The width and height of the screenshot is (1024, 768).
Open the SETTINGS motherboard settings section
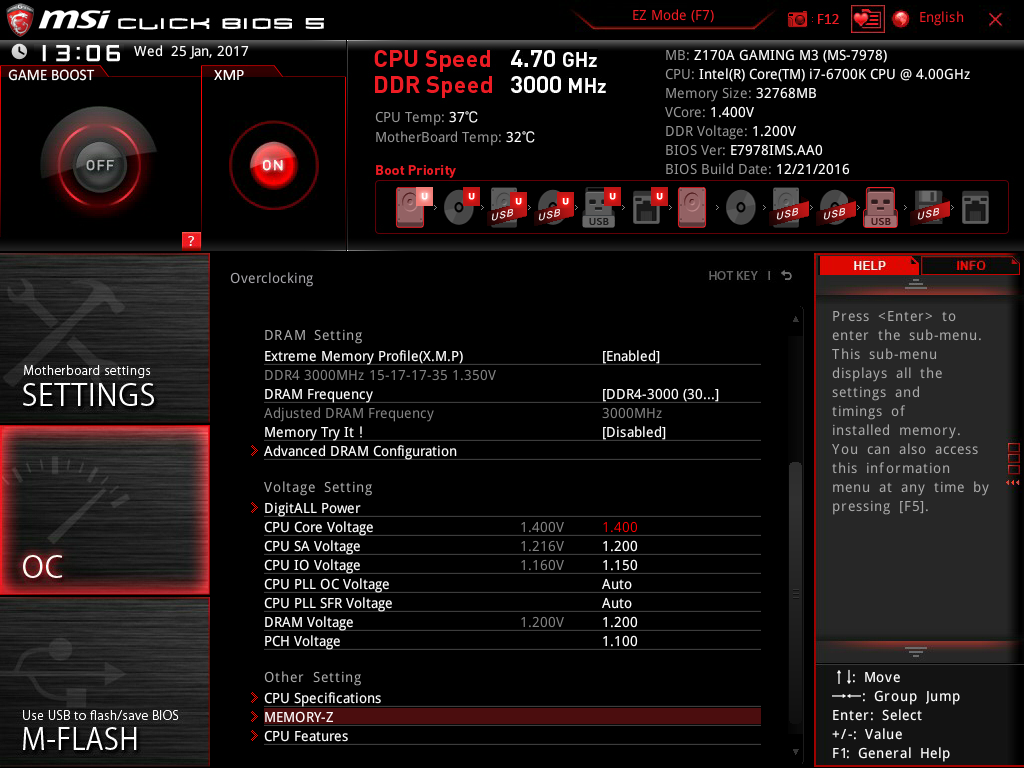[104, 338]
